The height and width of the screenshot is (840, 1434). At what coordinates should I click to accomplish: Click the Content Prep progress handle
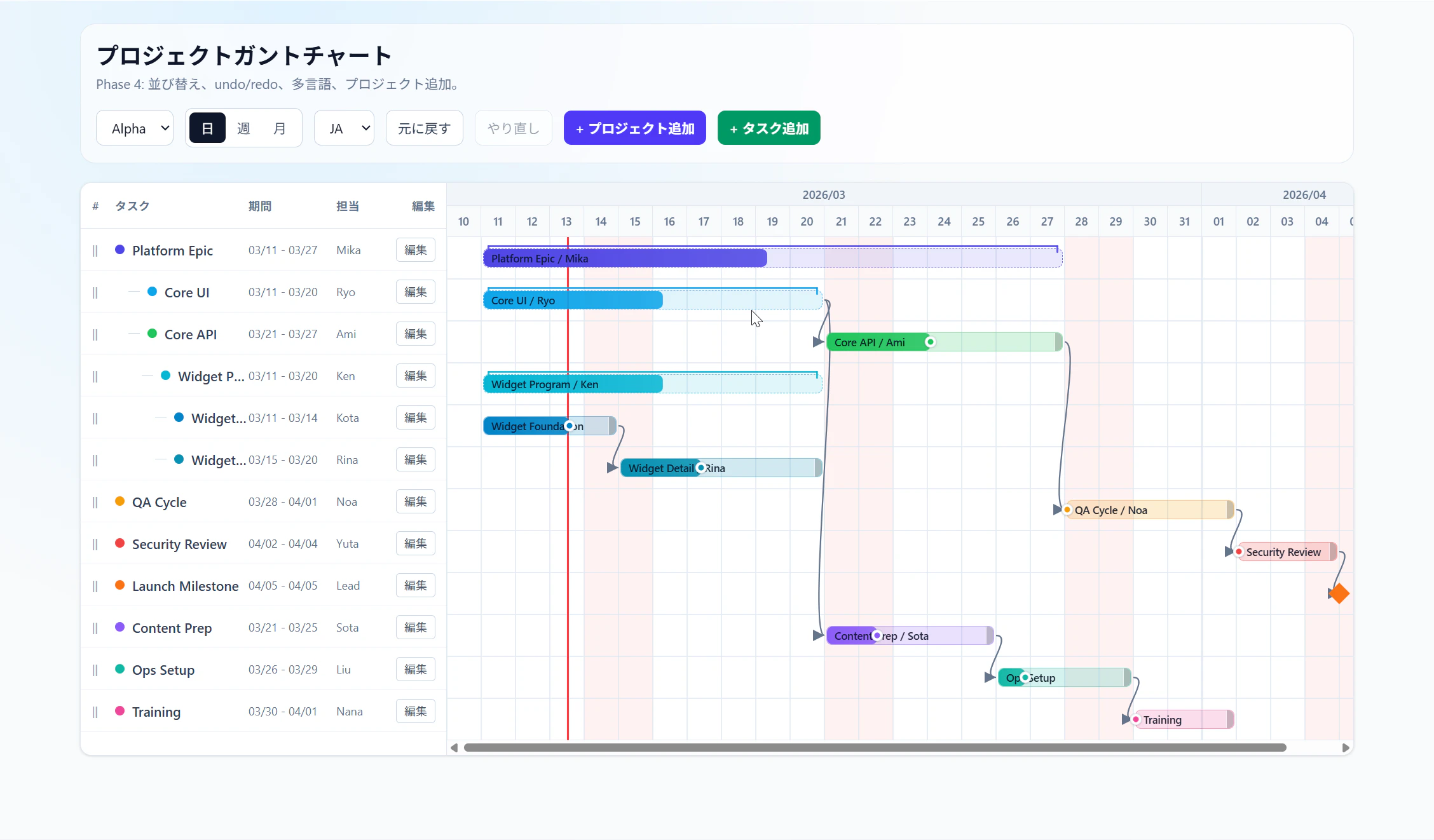point(877,635)
